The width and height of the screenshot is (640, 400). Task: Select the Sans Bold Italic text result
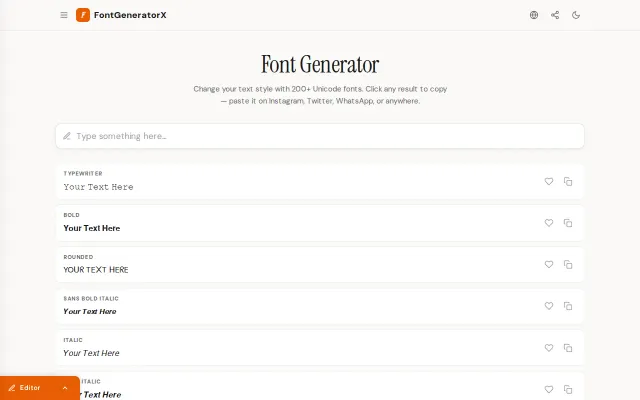click(x=90, y=311)
